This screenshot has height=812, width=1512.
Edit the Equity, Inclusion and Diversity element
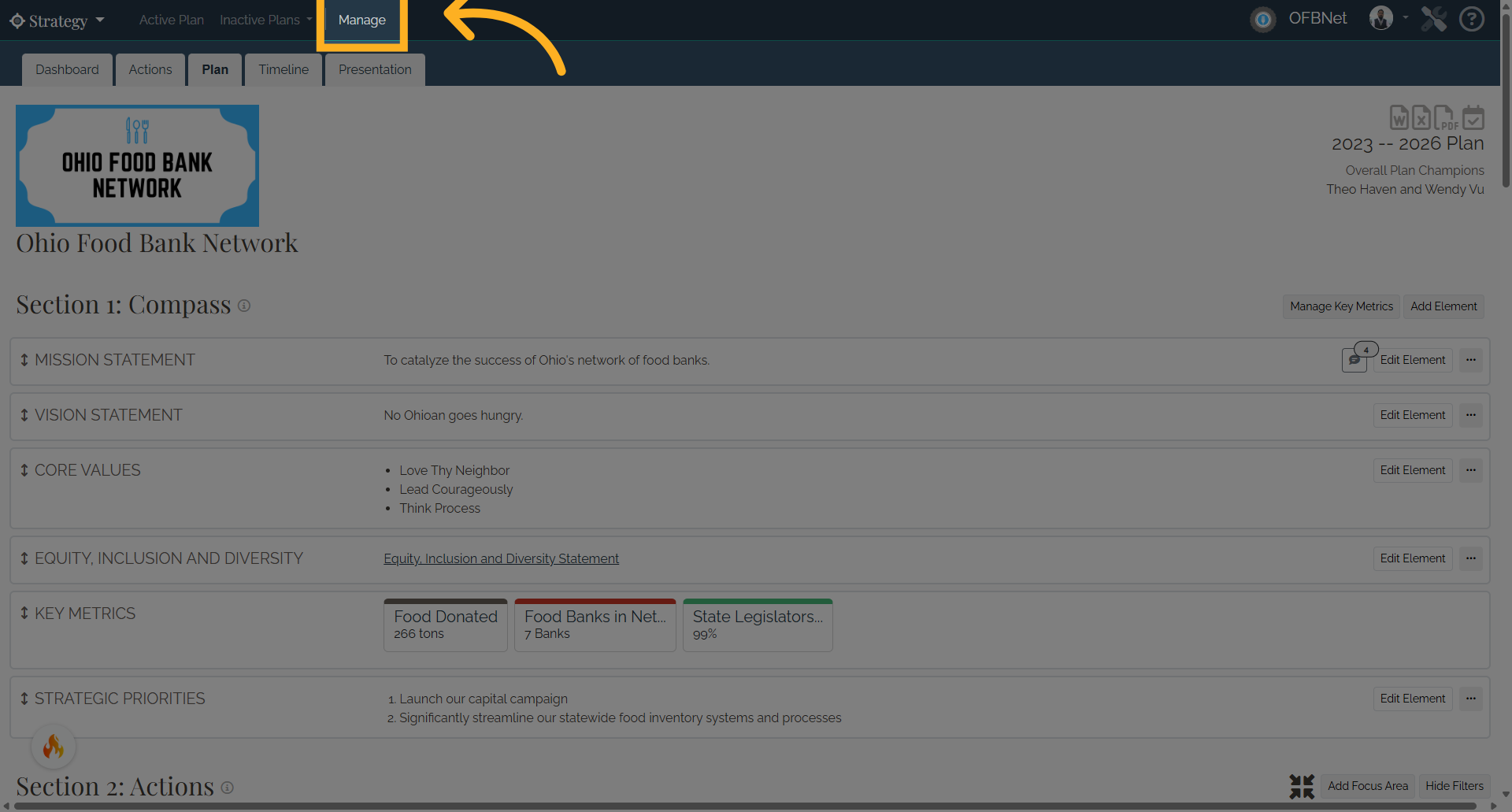click(x=1413, y=558)
